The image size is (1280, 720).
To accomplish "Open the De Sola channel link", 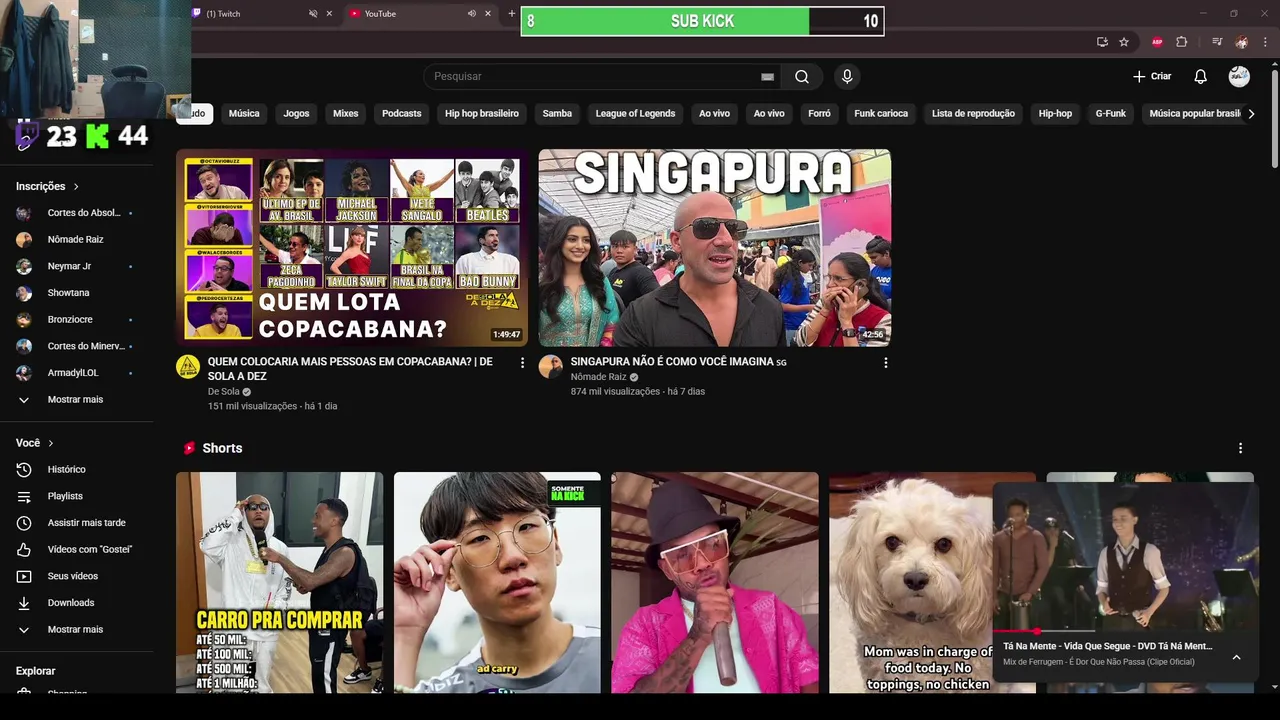I will (x=224, y=392).
